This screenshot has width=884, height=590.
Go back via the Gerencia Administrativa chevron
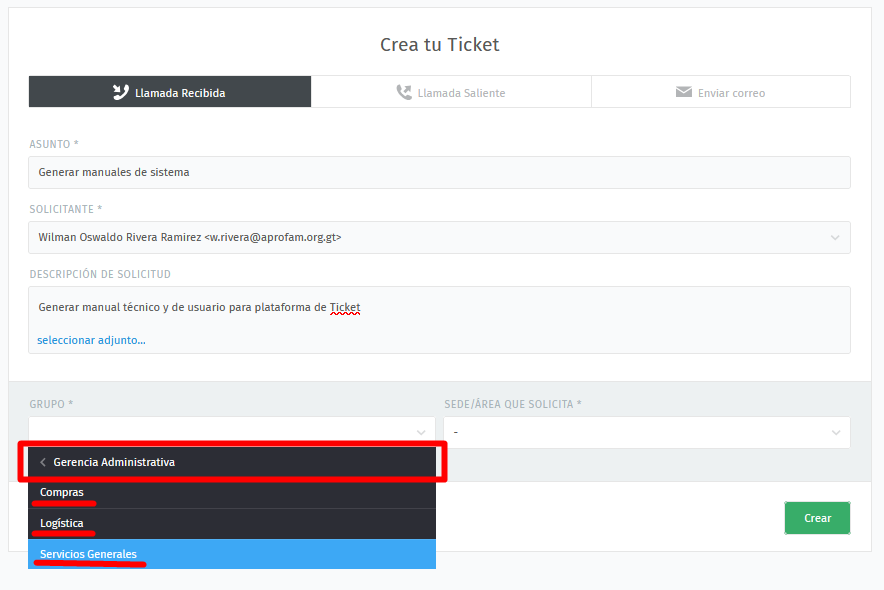click(x=43, y=462)
